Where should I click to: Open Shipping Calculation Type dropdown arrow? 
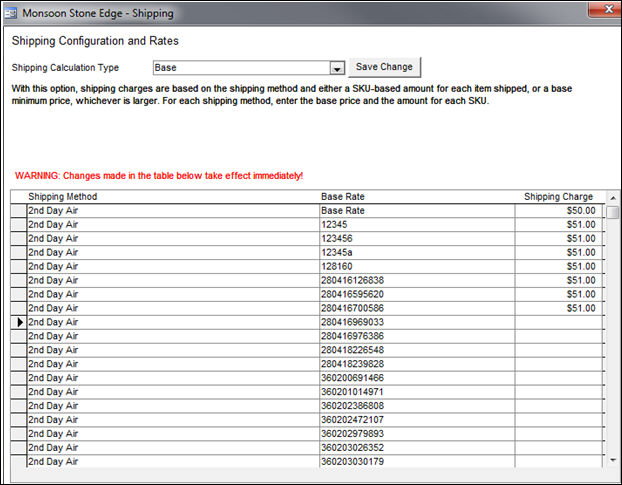[337, 68]
